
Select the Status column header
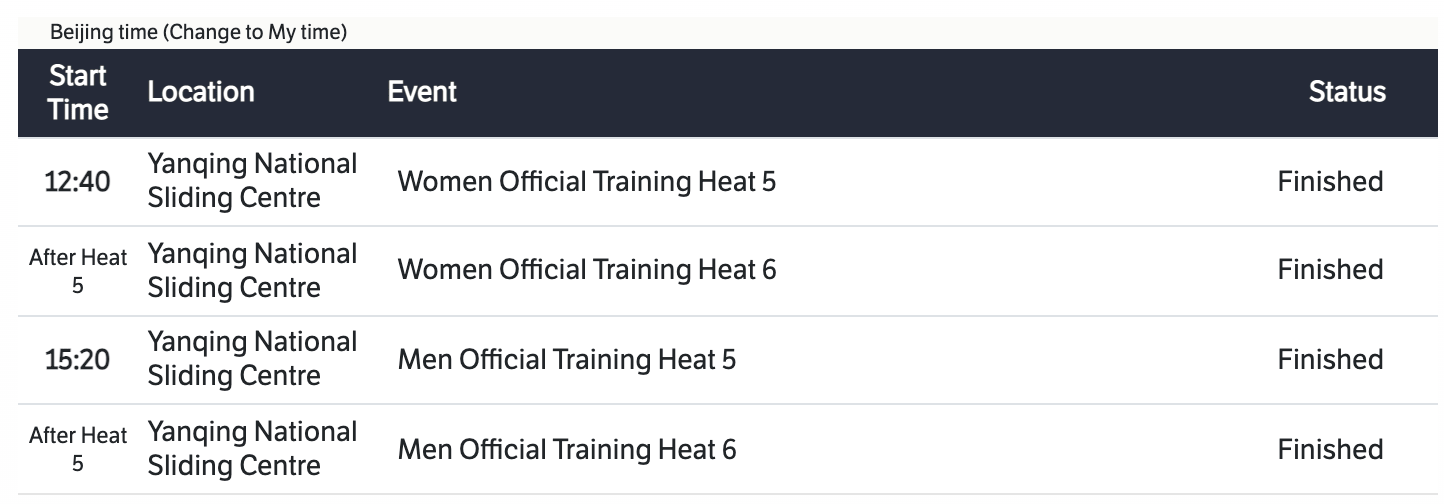(x=1346, y=93)
